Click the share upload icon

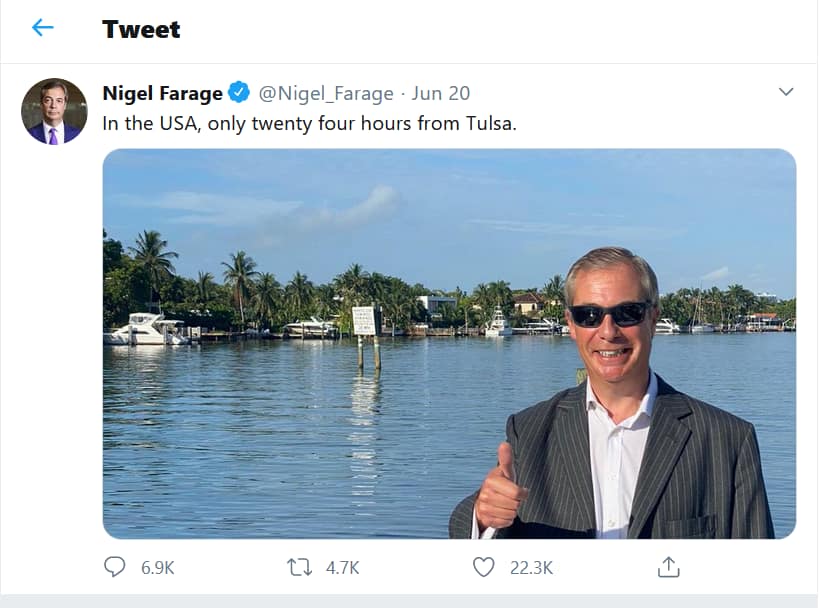pos(668,567)
